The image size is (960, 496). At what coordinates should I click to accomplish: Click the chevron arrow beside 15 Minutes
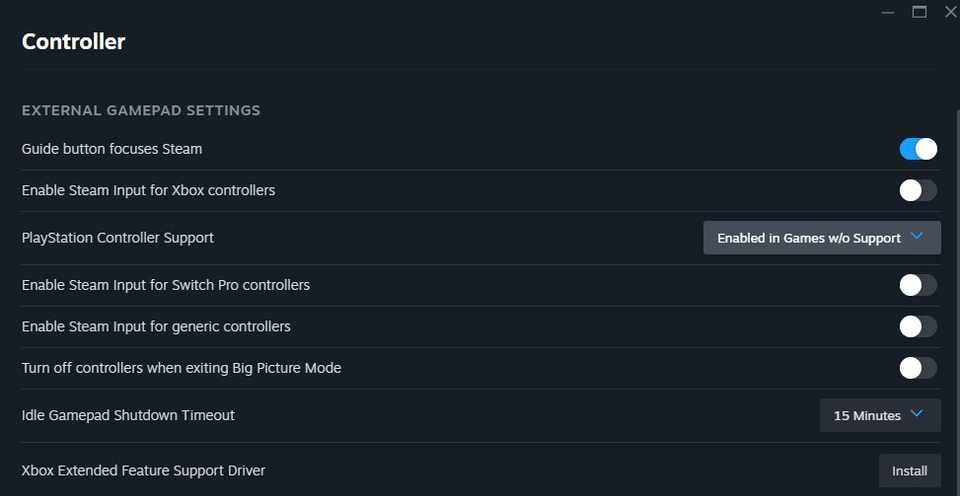pos(917,414)
